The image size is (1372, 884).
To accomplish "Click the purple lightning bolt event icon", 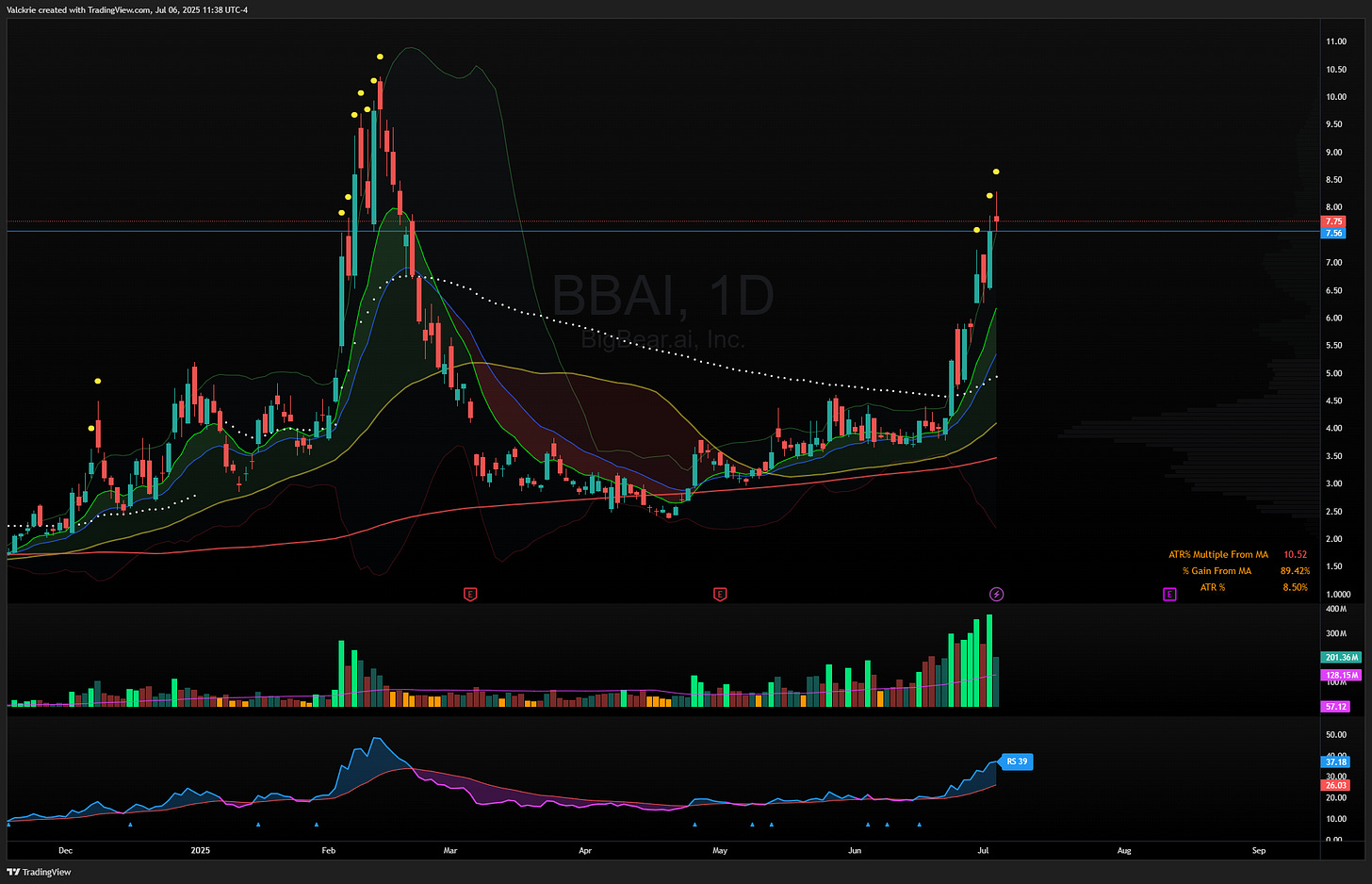I will (996, 594).
